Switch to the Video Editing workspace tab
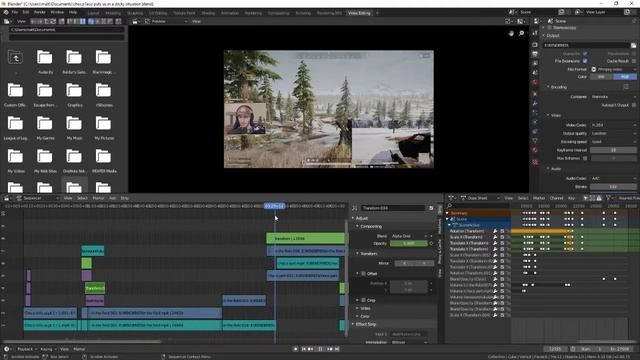The width and height of the screenshot is (640, 360). 359,13
